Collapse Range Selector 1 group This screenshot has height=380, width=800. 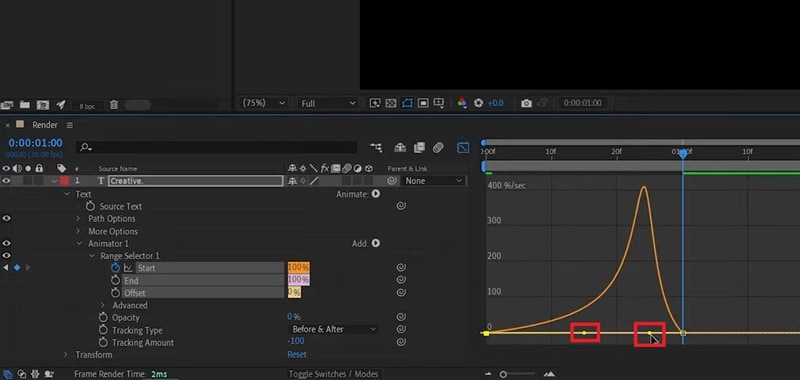pyautogui.click(x=92, y=256)
